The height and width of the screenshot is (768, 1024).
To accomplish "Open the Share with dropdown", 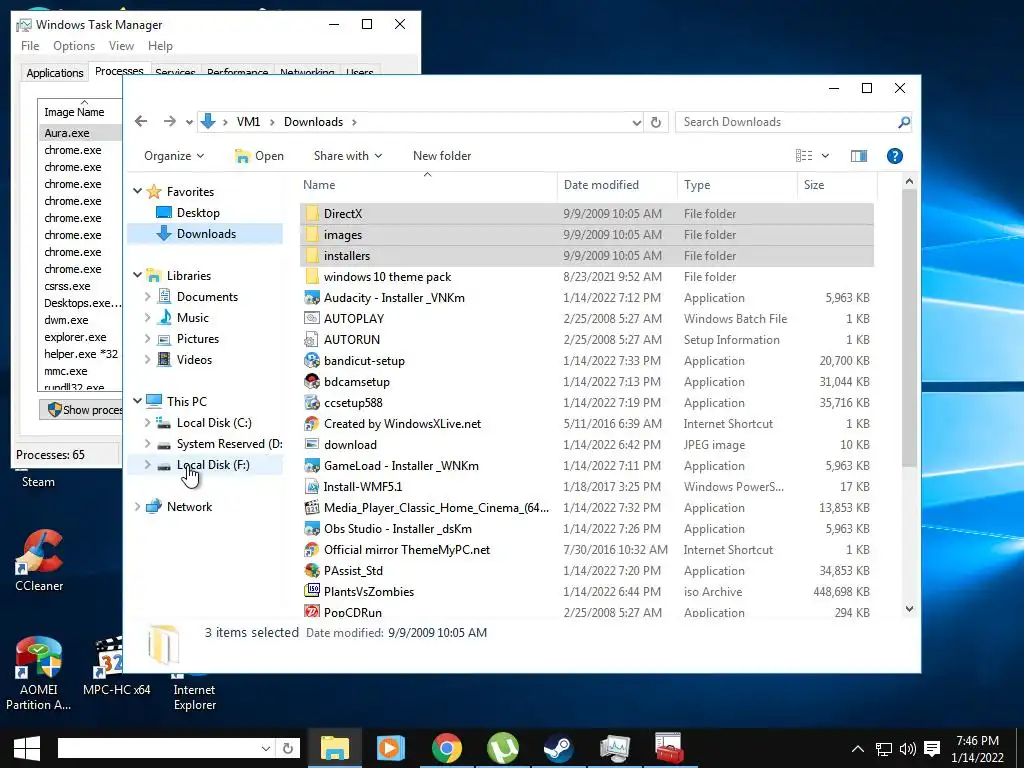I will pyautogui.click(x=347, y=155).
